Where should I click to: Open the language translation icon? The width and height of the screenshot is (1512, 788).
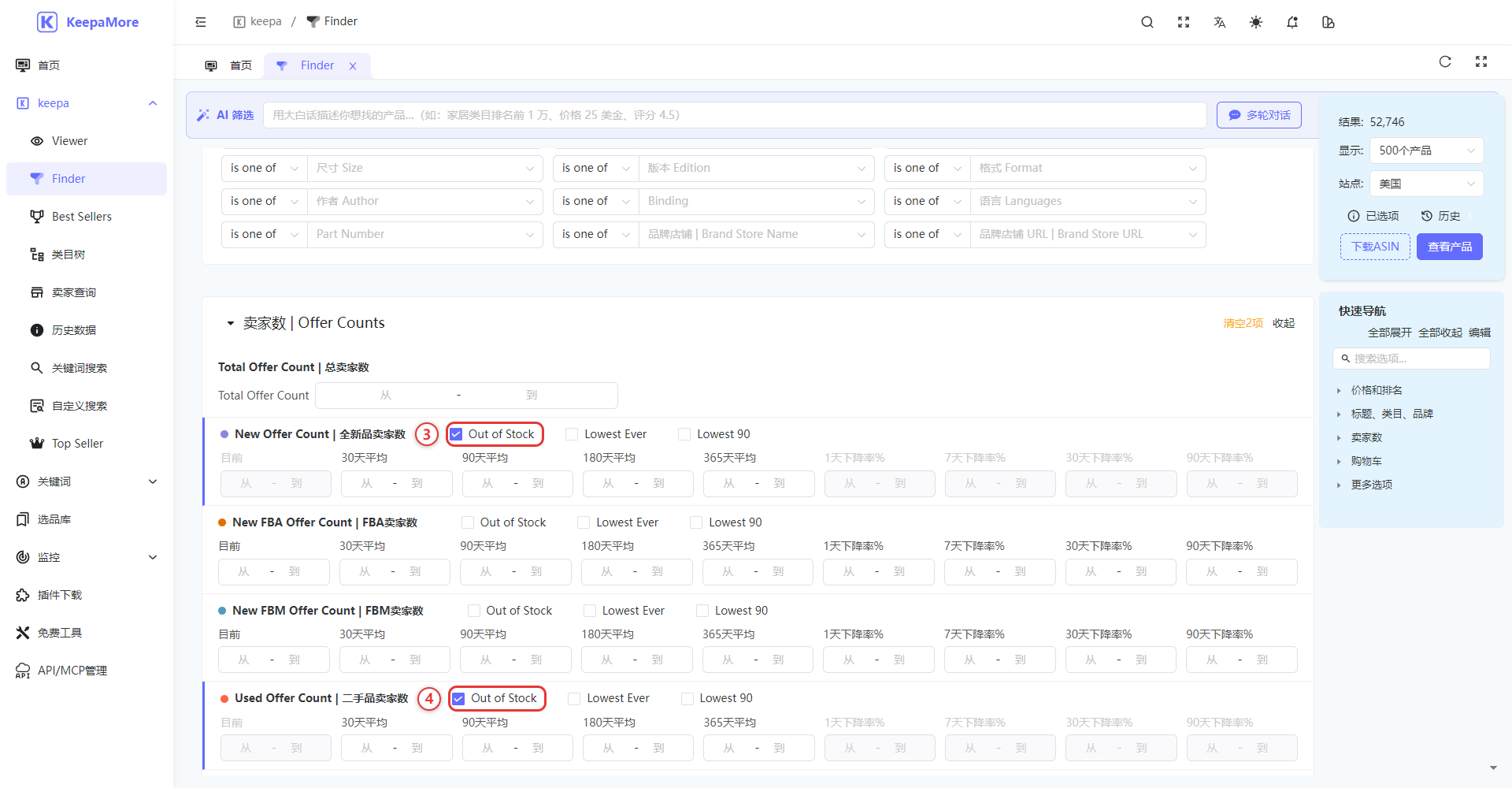pos(1220,22)
